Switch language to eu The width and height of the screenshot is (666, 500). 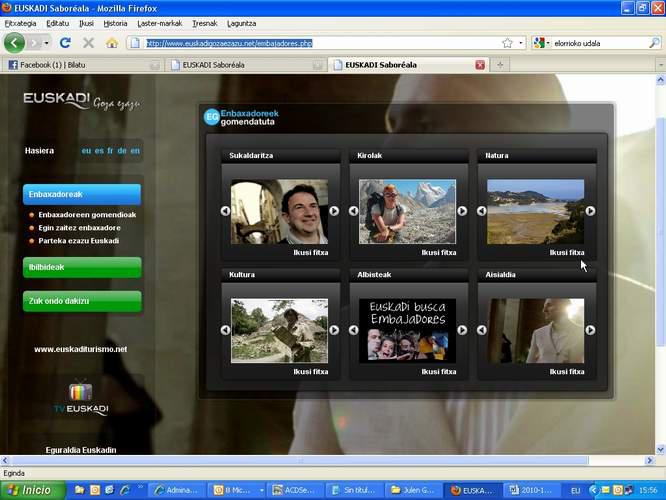(86, 150)
